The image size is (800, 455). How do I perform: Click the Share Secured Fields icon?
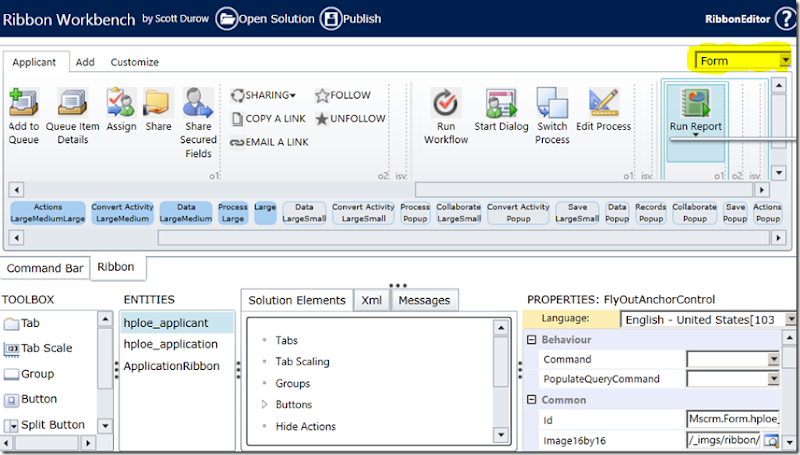tap(198, 103)
